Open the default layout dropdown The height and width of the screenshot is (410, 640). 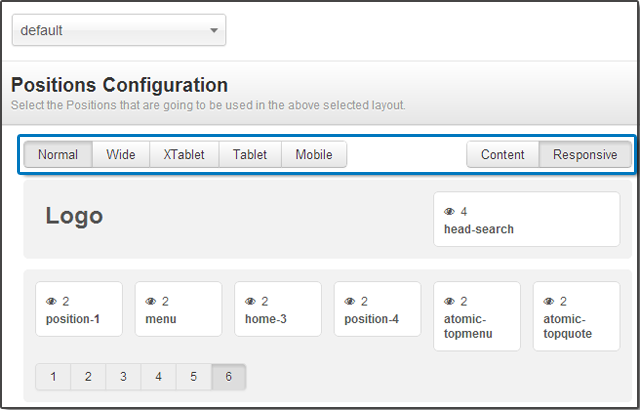pyautogui.click(x=119, y=30)
